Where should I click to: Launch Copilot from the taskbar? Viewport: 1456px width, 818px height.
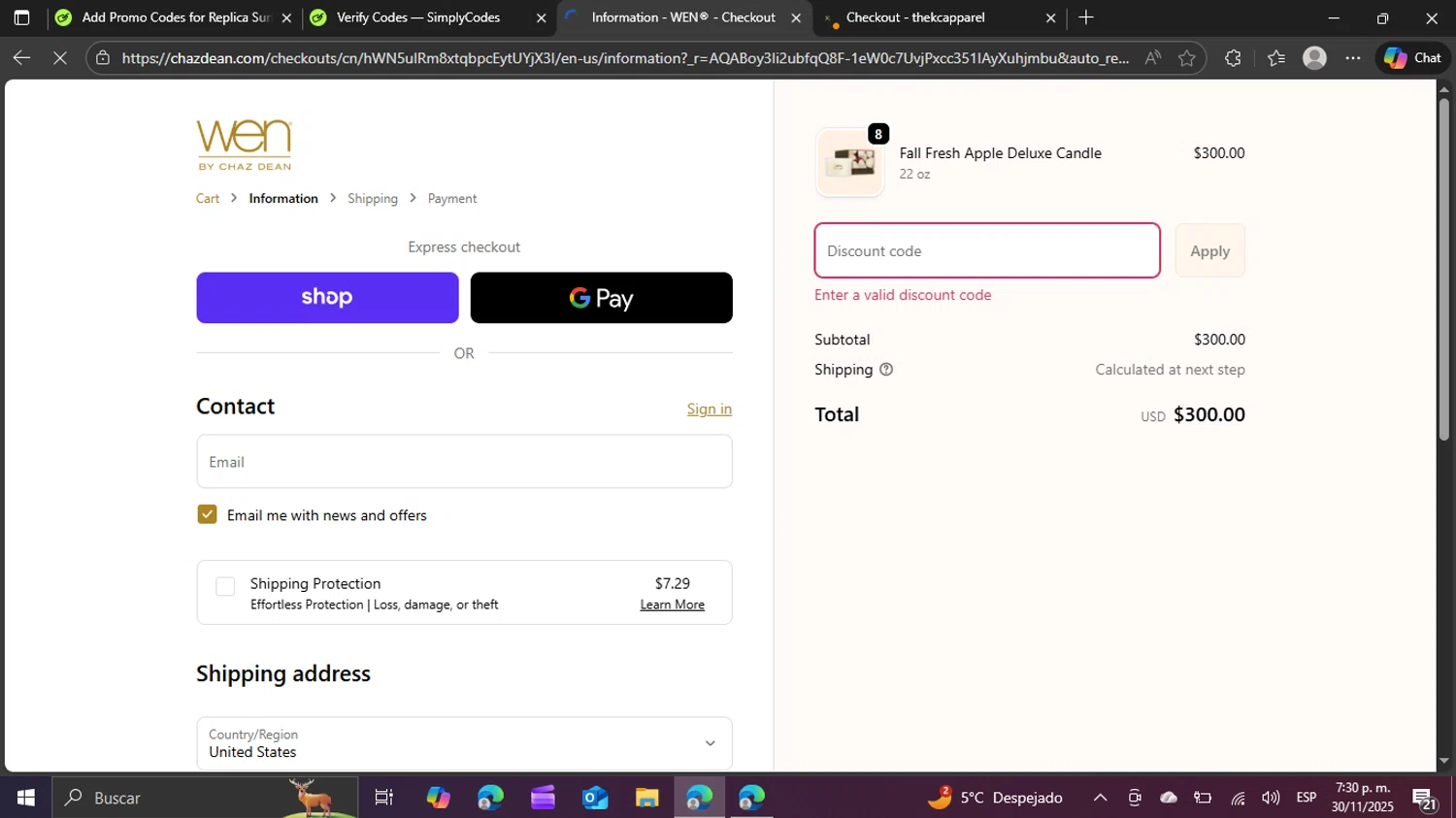tap(438, 798)
